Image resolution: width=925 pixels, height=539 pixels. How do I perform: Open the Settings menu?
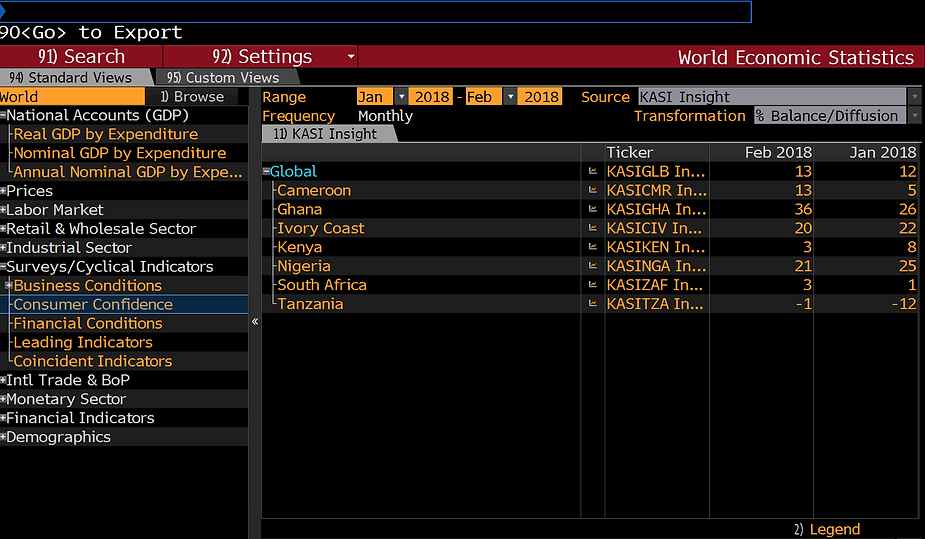[x=262, y=57]
